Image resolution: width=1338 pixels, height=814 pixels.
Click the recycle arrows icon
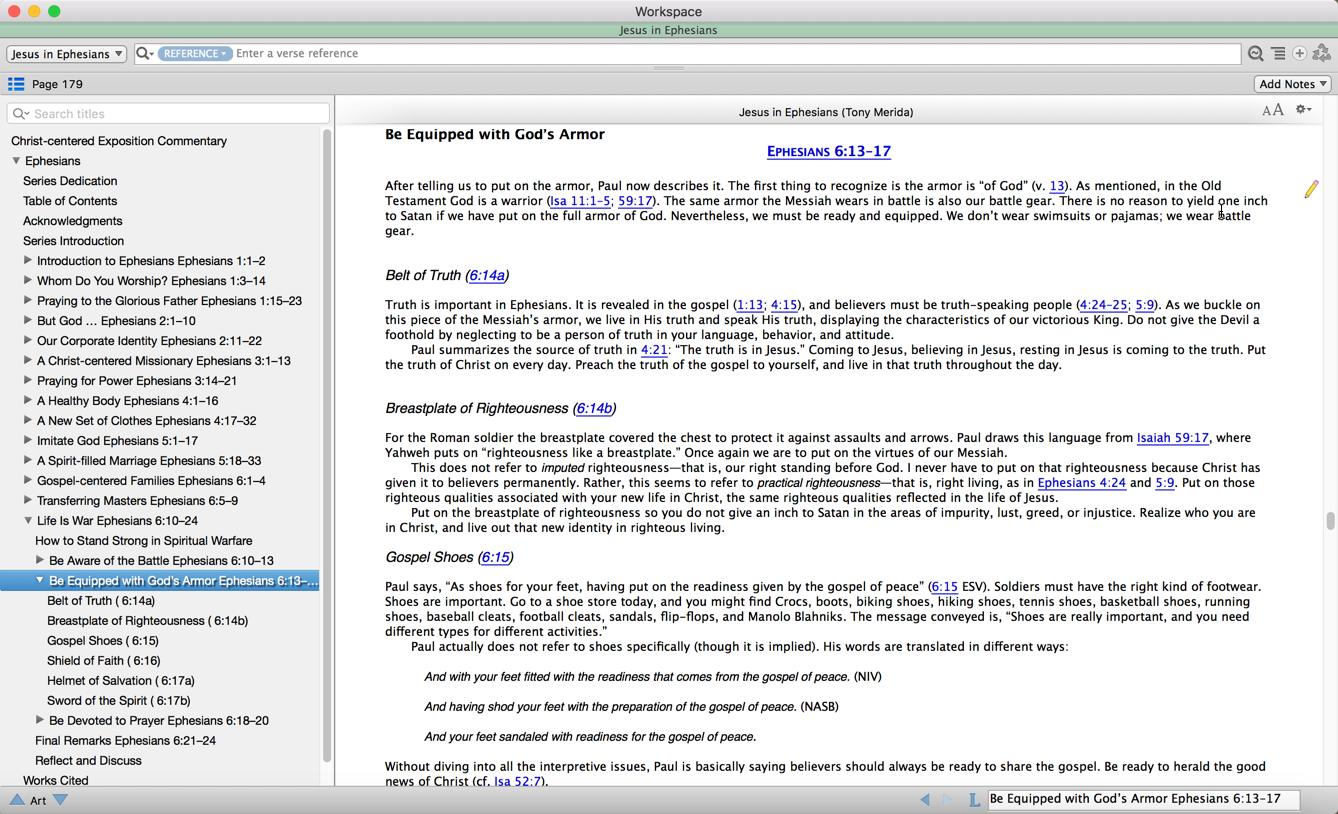coord(1322,54)
